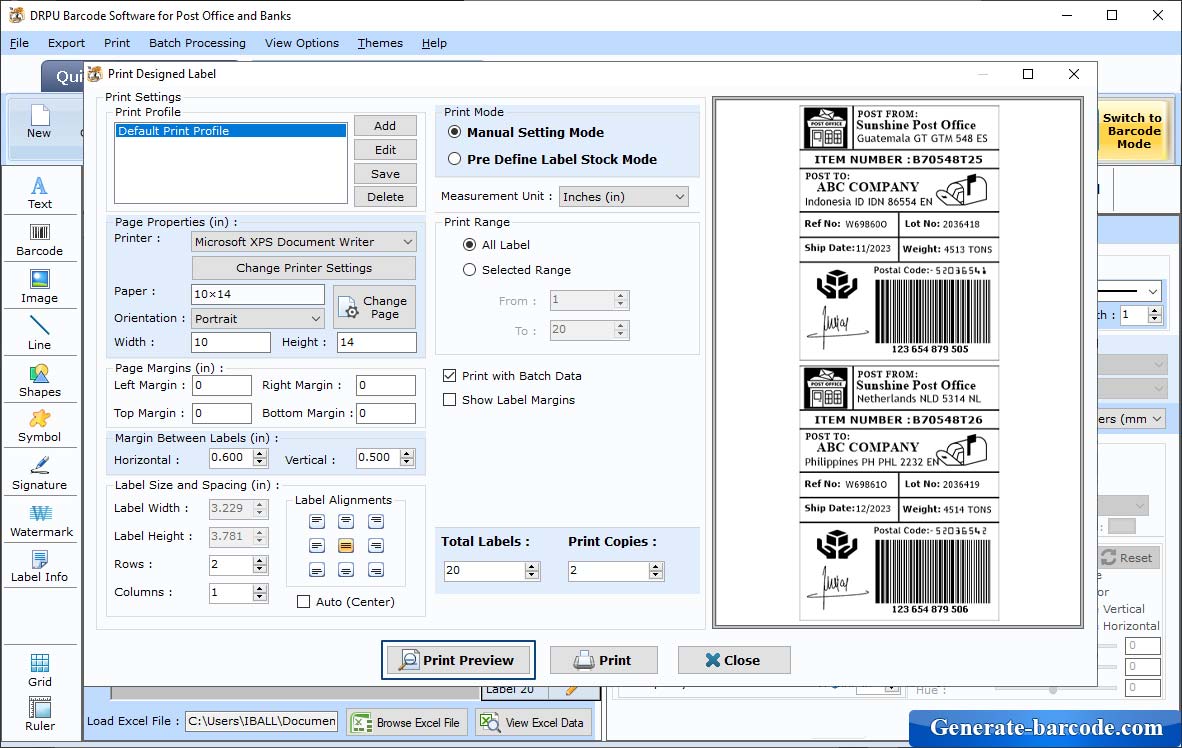
Task: Set label alignment to top left
Action: [x=317, y=521]
